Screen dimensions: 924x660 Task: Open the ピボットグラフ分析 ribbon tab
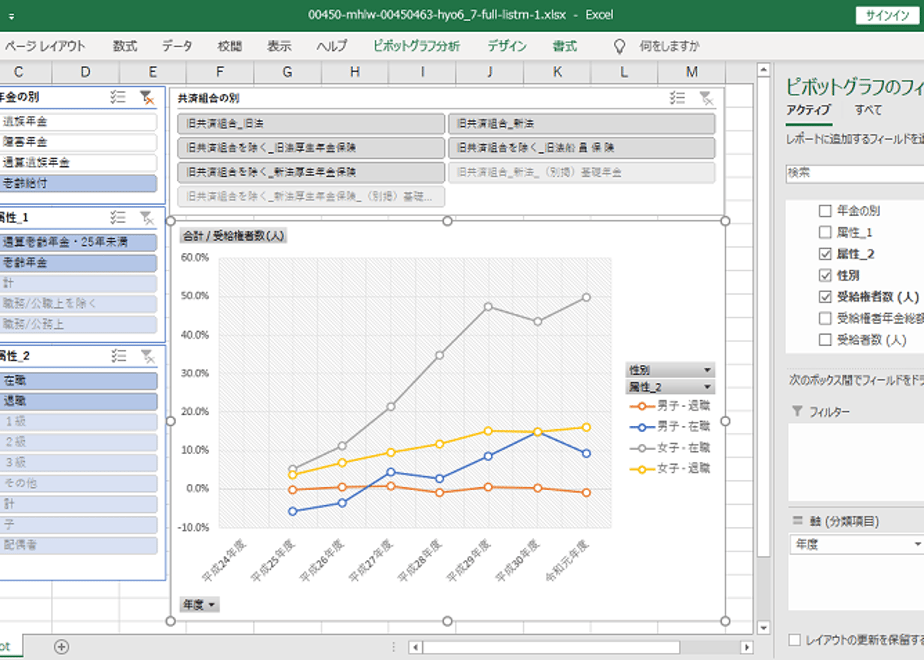point(416,46)
